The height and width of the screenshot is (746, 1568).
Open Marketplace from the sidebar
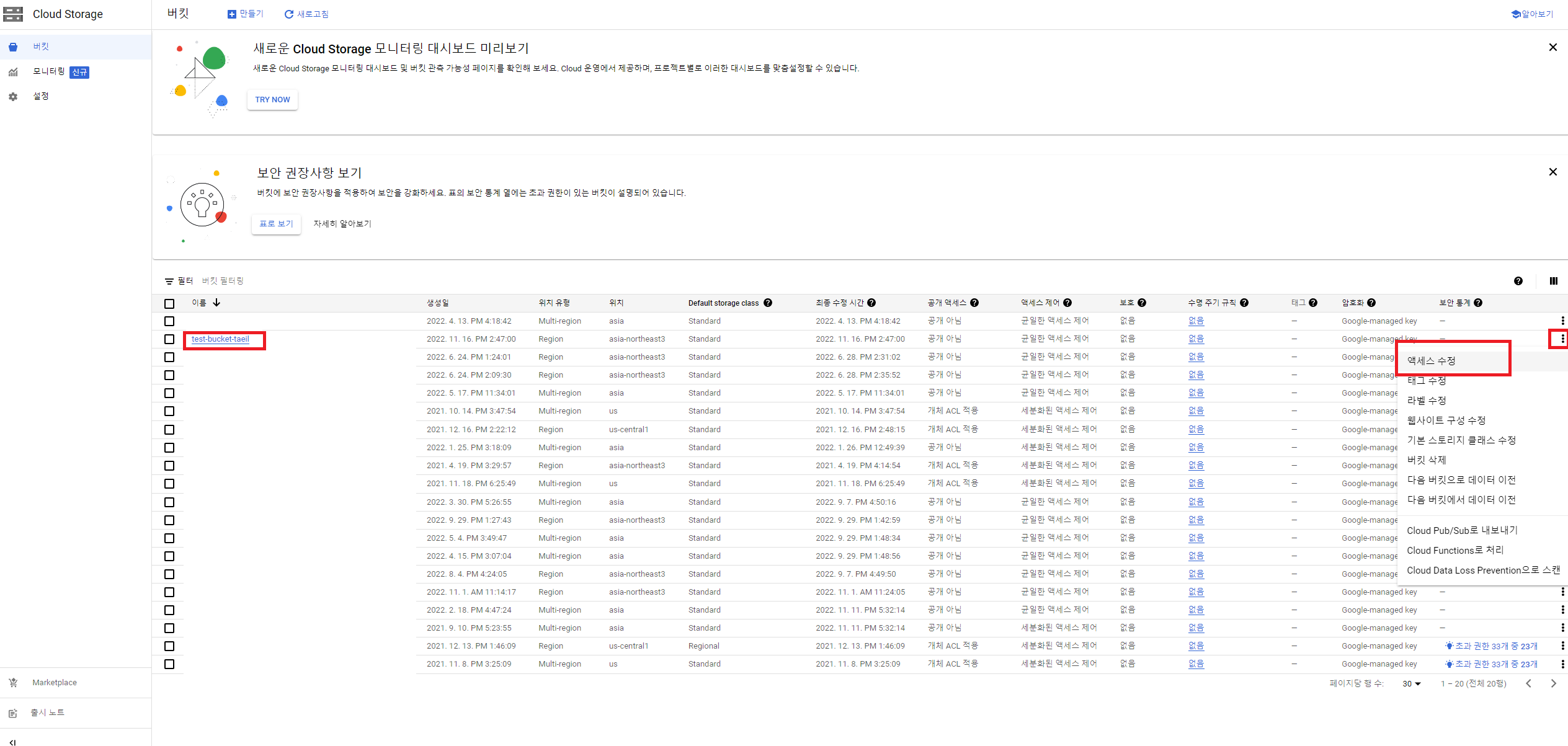(76, 683)
